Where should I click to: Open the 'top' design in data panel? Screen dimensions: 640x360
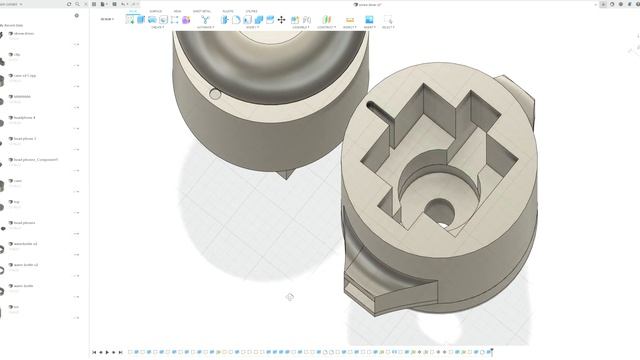click(16, 202)
